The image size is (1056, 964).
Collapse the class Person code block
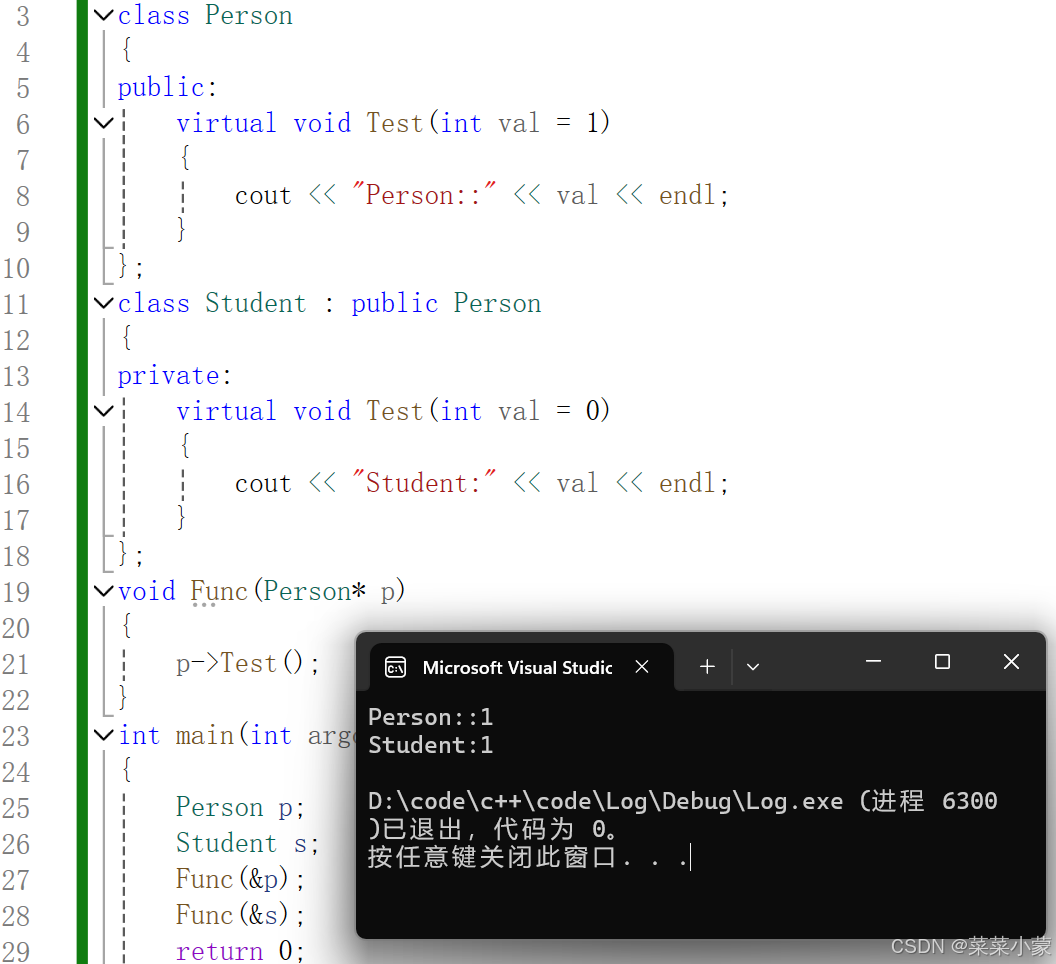[x=103, y=15]
